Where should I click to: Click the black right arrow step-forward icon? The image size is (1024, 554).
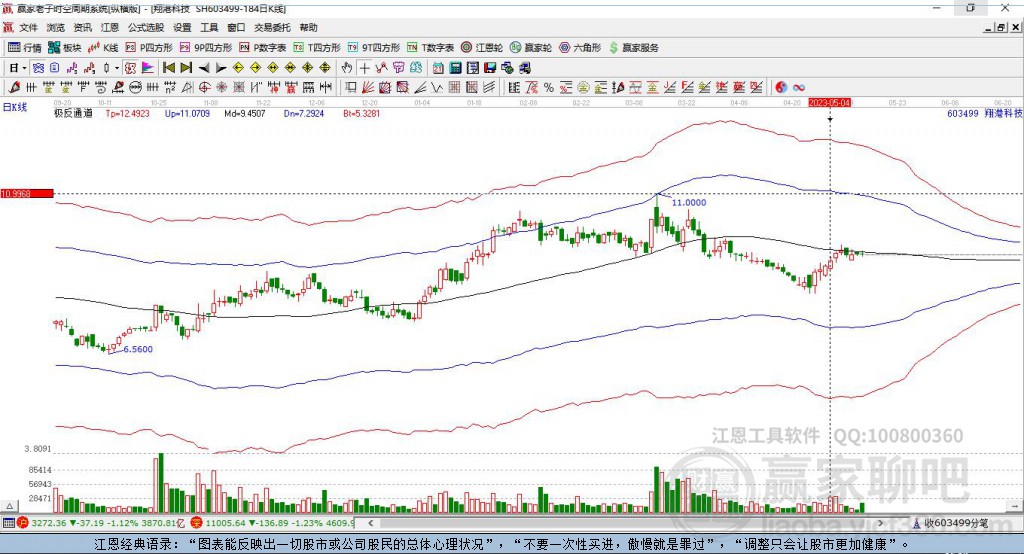[x=221, y=68]
